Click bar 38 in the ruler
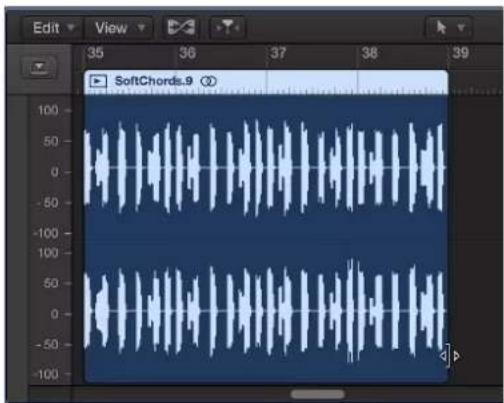Viewport: 504px width, 403px height. click(369, 53)
